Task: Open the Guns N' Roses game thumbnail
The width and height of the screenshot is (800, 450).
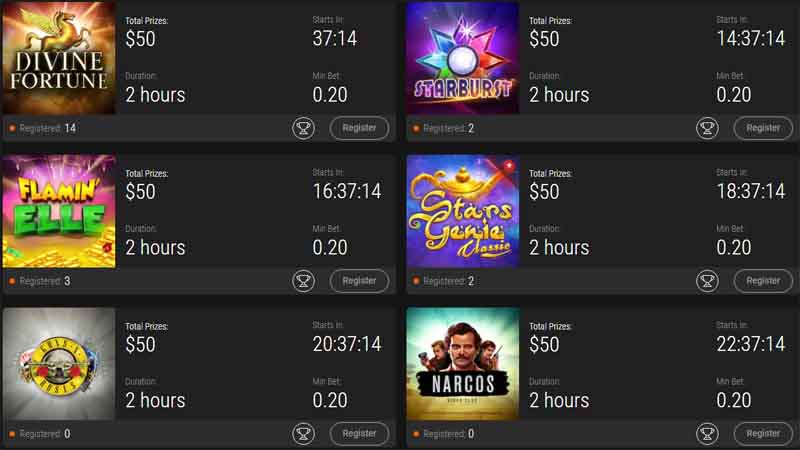Action: (x=59, y=364)
